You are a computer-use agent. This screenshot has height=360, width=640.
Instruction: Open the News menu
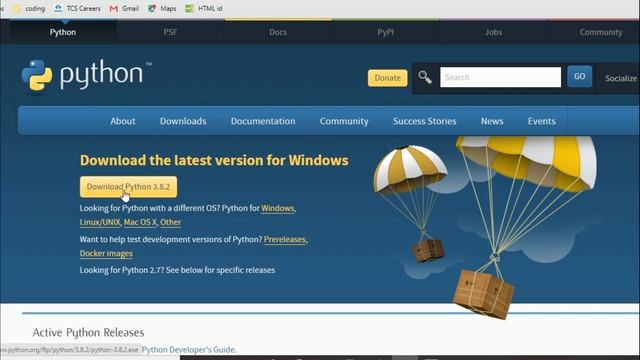click(x=492, y=121)
